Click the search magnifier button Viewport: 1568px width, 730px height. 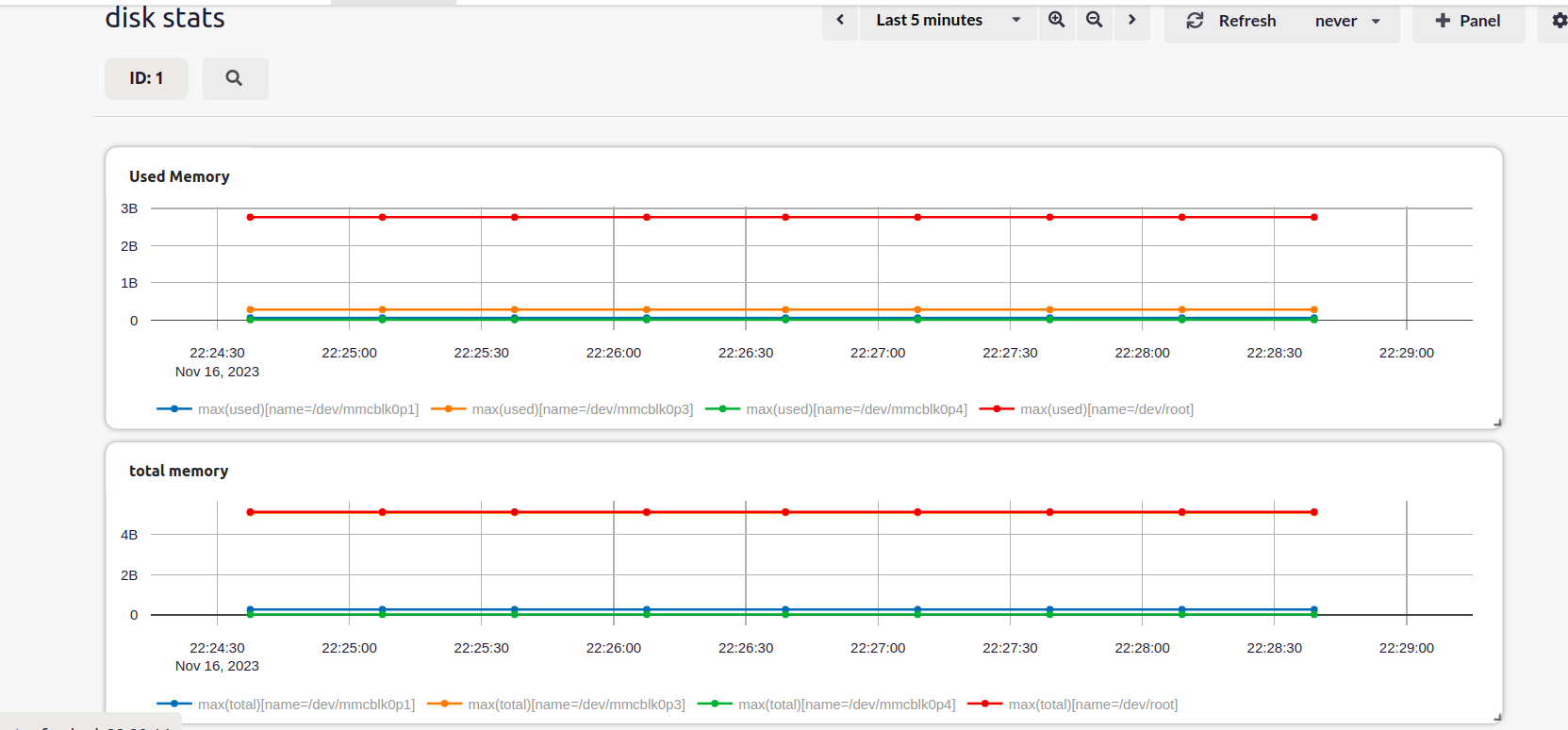click(235, 78)
